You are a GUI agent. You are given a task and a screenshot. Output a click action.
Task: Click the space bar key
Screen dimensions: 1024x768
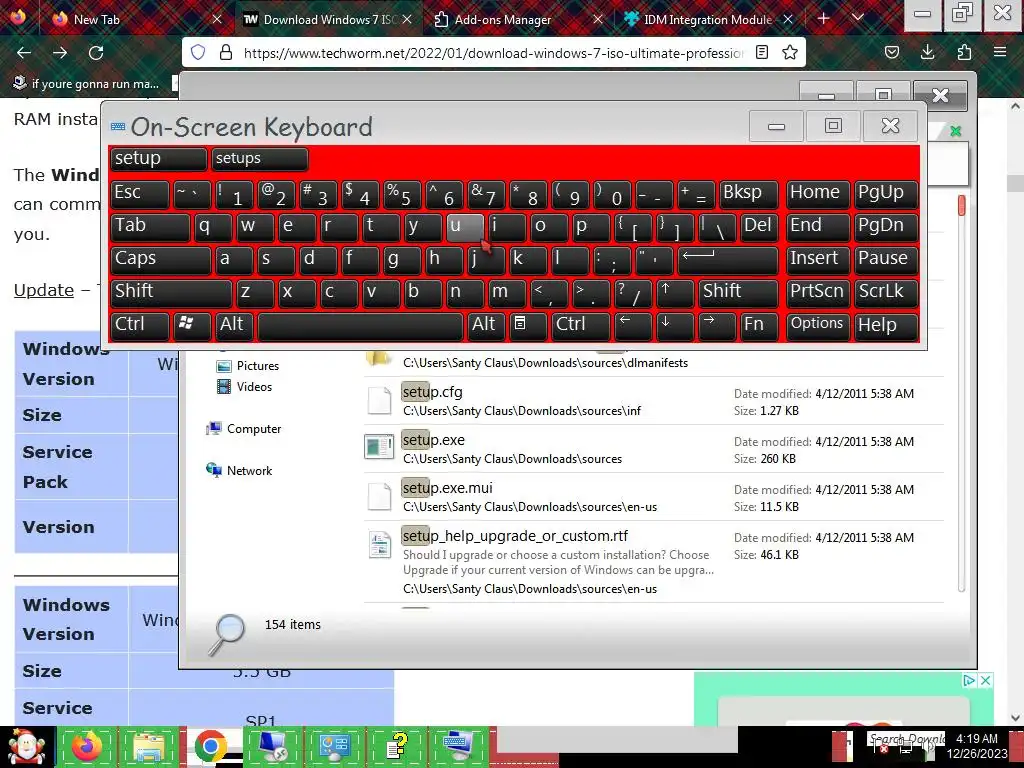pos(360,325)
